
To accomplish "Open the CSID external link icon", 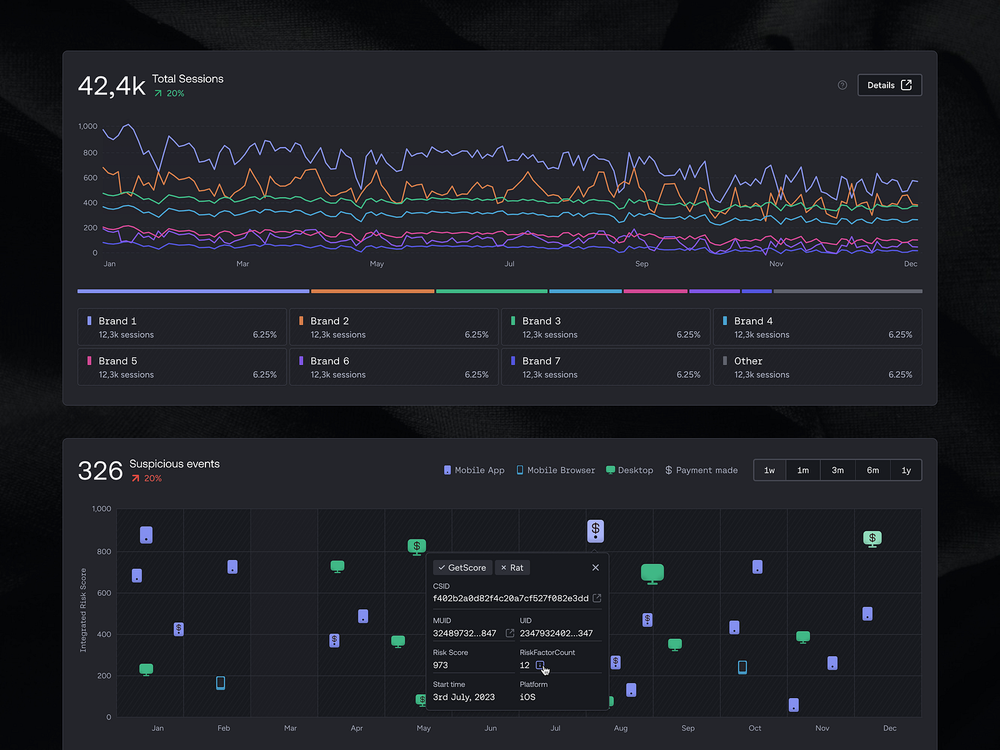I will [597, 598].
